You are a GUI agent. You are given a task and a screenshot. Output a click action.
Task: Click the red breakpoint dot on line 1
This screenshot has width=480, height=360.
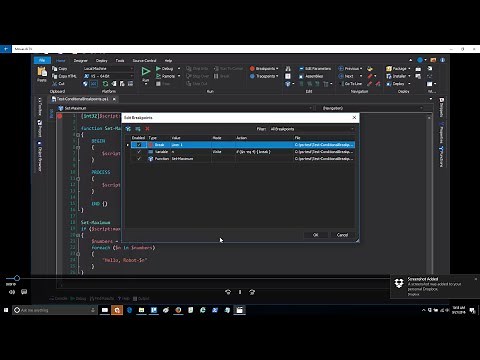[x=60, y=116]
